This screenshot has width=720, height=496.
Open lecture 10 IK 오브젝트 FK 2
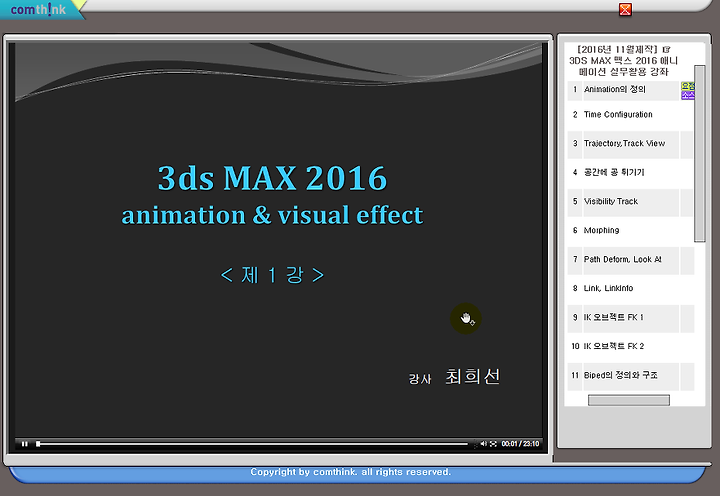coord(613,346)
